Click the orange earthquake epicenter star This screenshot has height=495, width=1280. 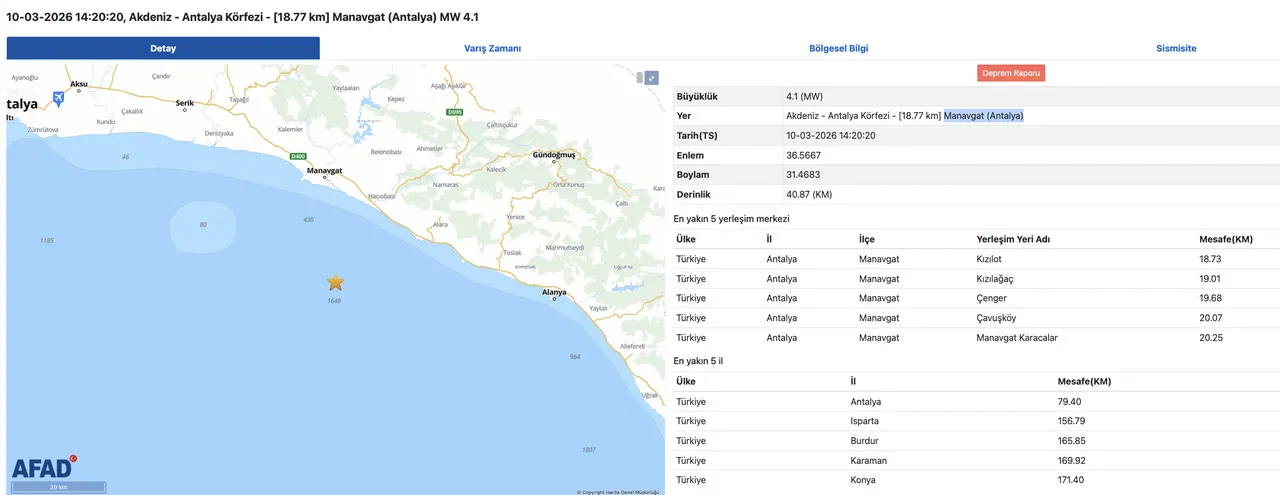click(335, 283)
